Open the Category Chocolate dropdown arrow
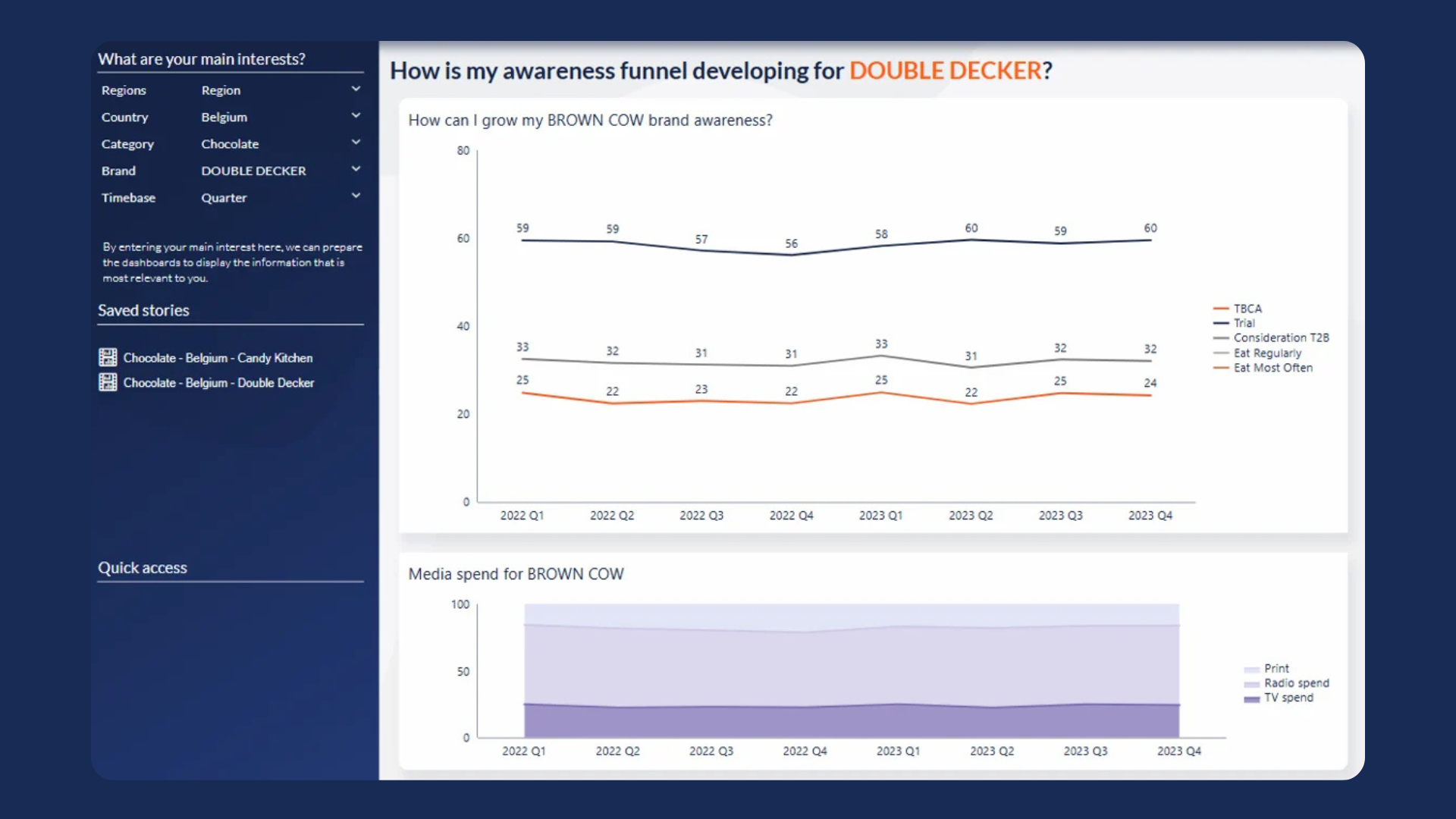The width and height of the screenshot is (1456, 819). [356, 143]
